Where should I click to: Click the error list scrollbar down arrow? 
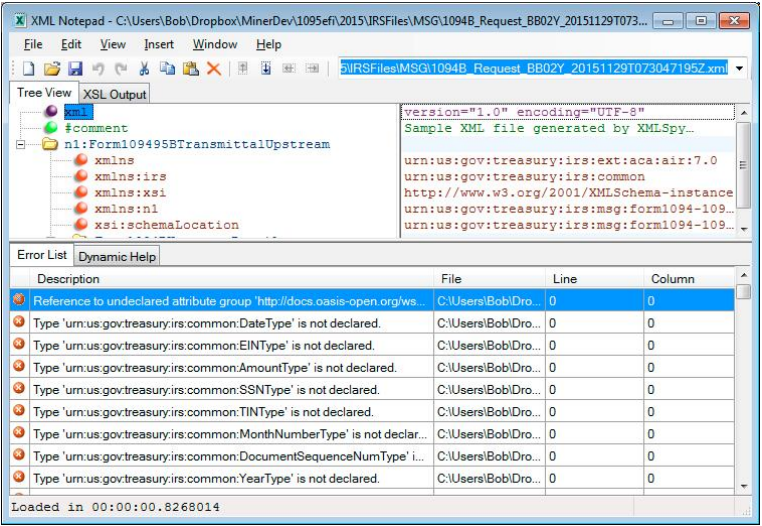click(x=744, y=486)
